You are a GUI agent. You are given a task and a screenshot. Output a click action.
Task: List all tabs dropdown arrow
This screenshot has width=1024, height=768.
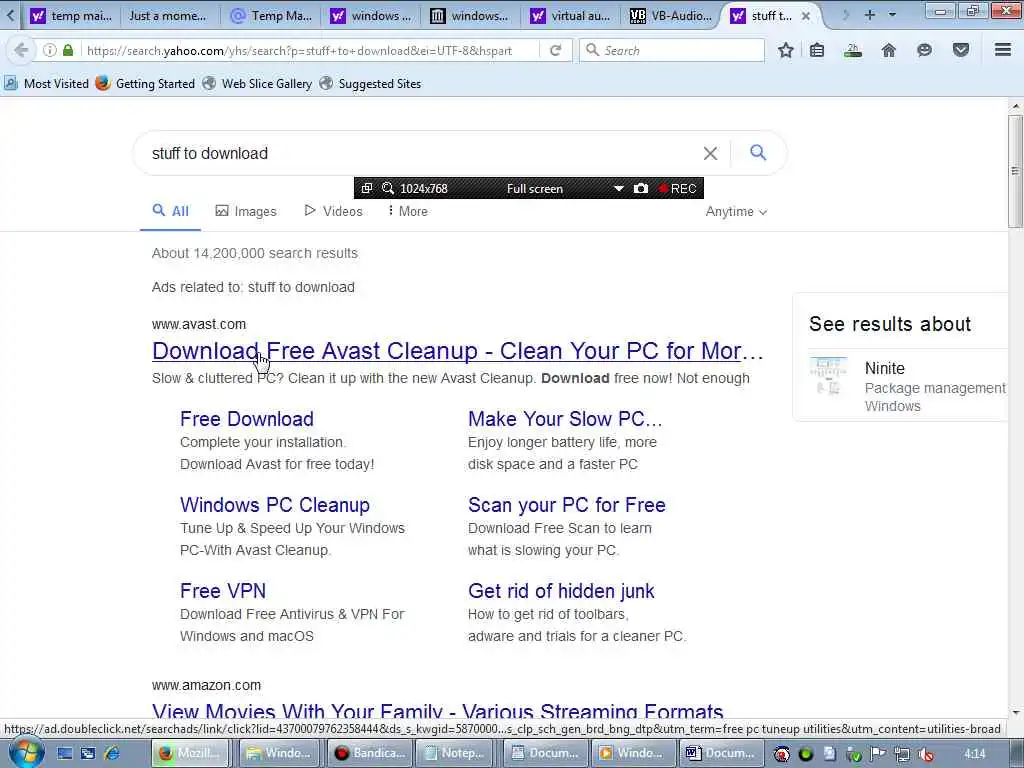coord(892,15)
